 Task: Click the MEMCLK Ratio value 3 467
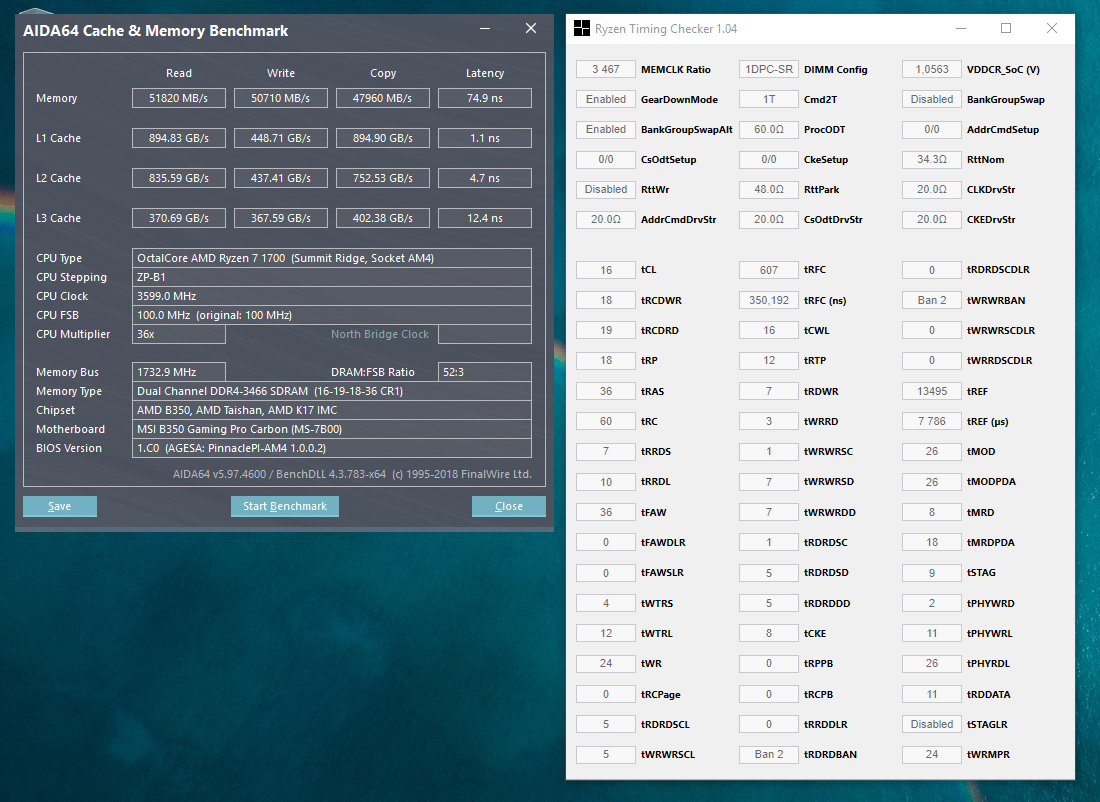click(605, 69)
